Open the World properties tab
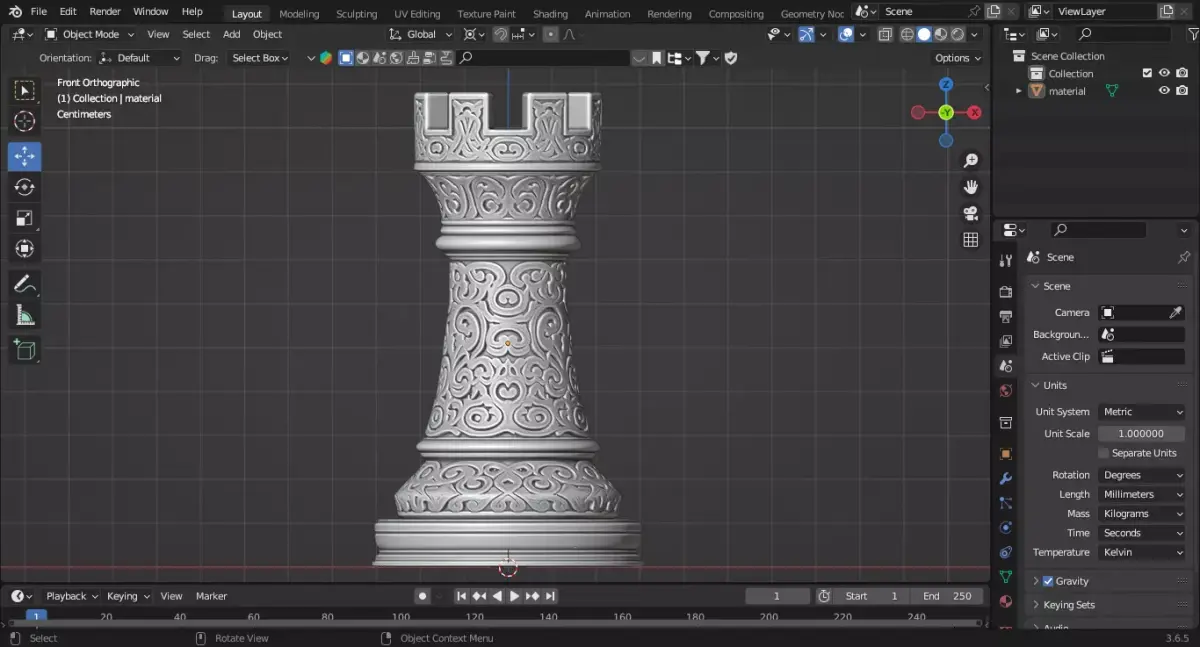Image resolution: width=1200 pixels, height=647 pixels. coord(1006,391)
